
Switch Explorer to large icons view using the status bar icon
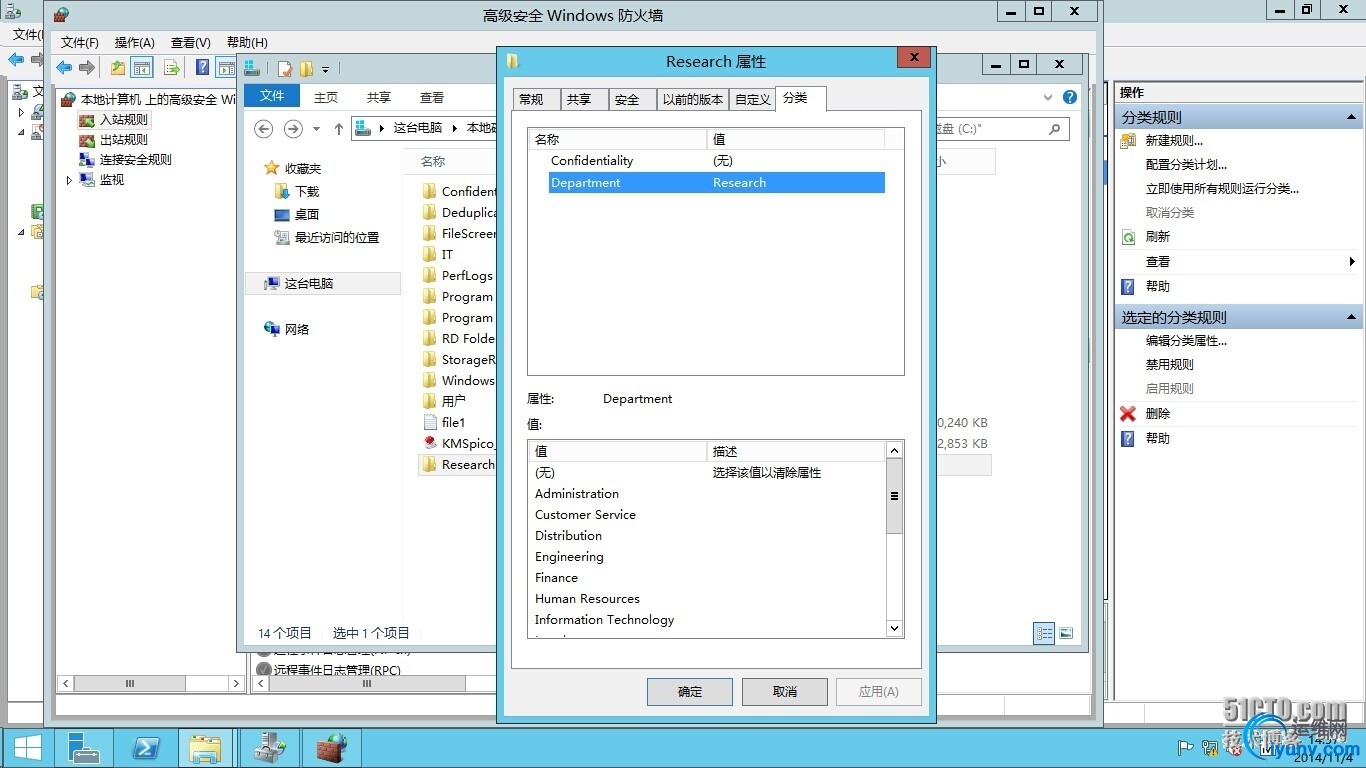pos(1066,633)
